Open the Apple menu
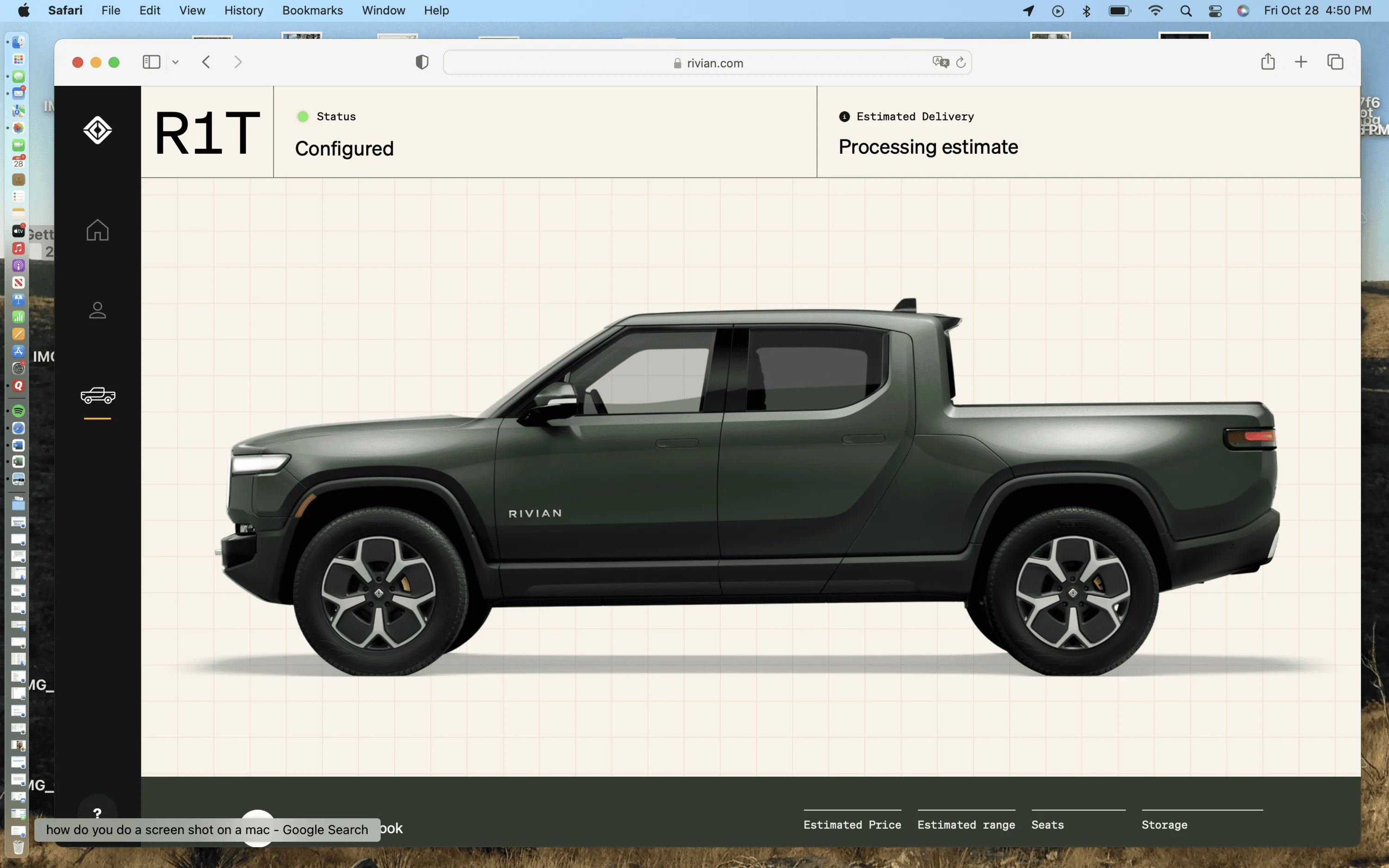This screenshot has height=868, width=1389. [24, 10]
